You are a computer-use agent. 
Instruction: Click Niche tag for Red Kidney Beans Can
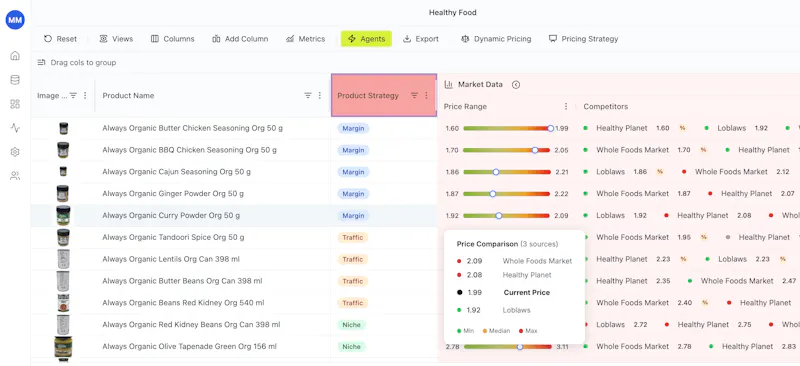click(x=352, y=325)
